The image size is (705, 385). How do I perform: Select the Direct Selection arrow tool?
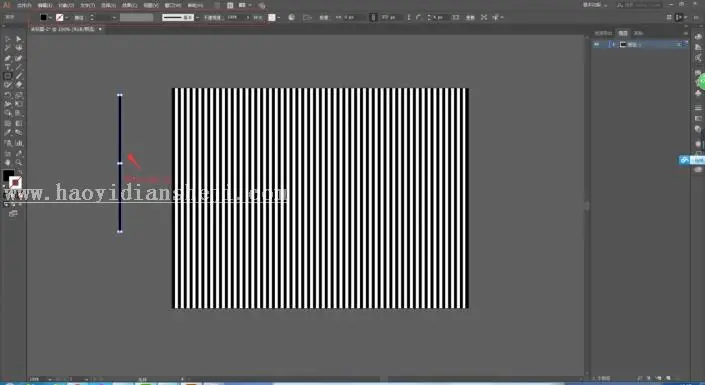coord(19,39)
